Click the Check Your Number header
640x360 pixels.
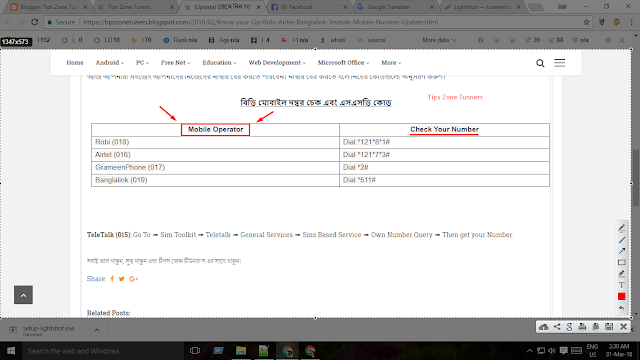[x=444, y=129]
